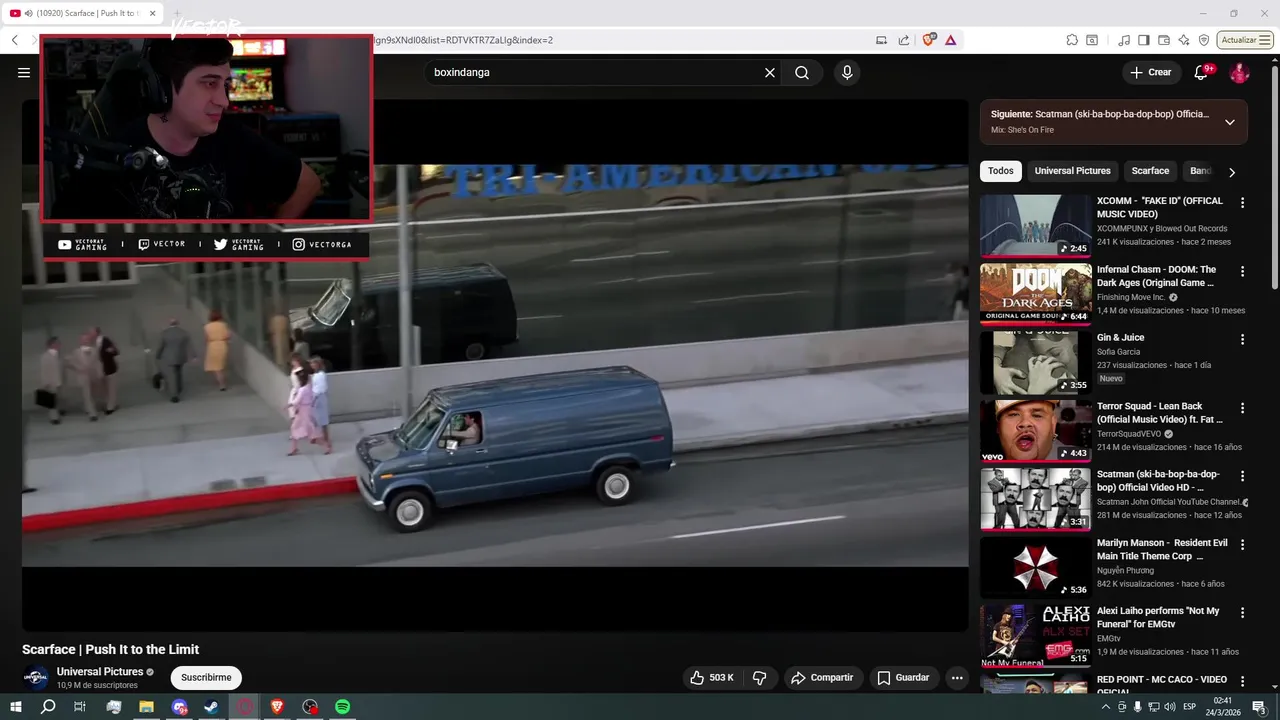1280x720 pixels.
Task: Close the Scarface browser tab
Action: (153, 13)
